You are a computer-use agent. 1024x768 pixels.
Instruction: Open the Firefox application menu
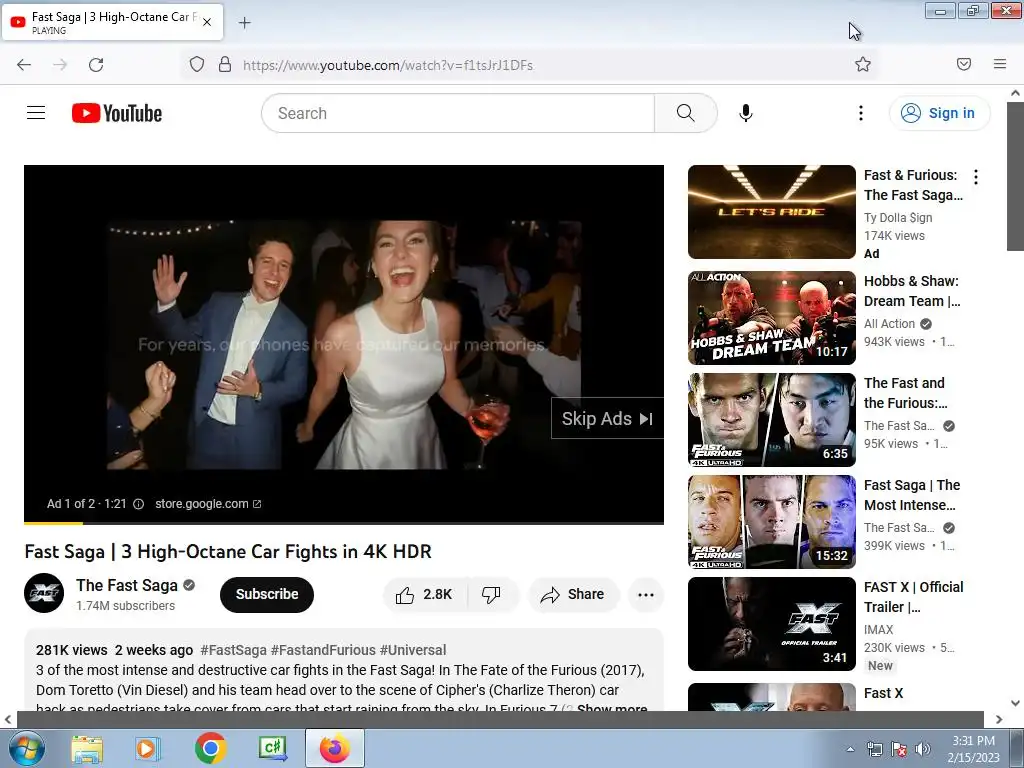1000,64
